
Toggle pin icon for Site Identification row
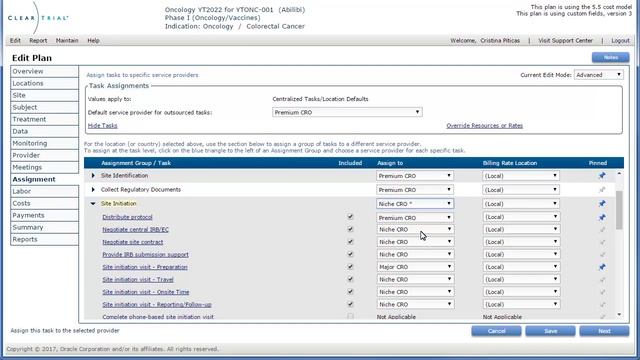602,176
